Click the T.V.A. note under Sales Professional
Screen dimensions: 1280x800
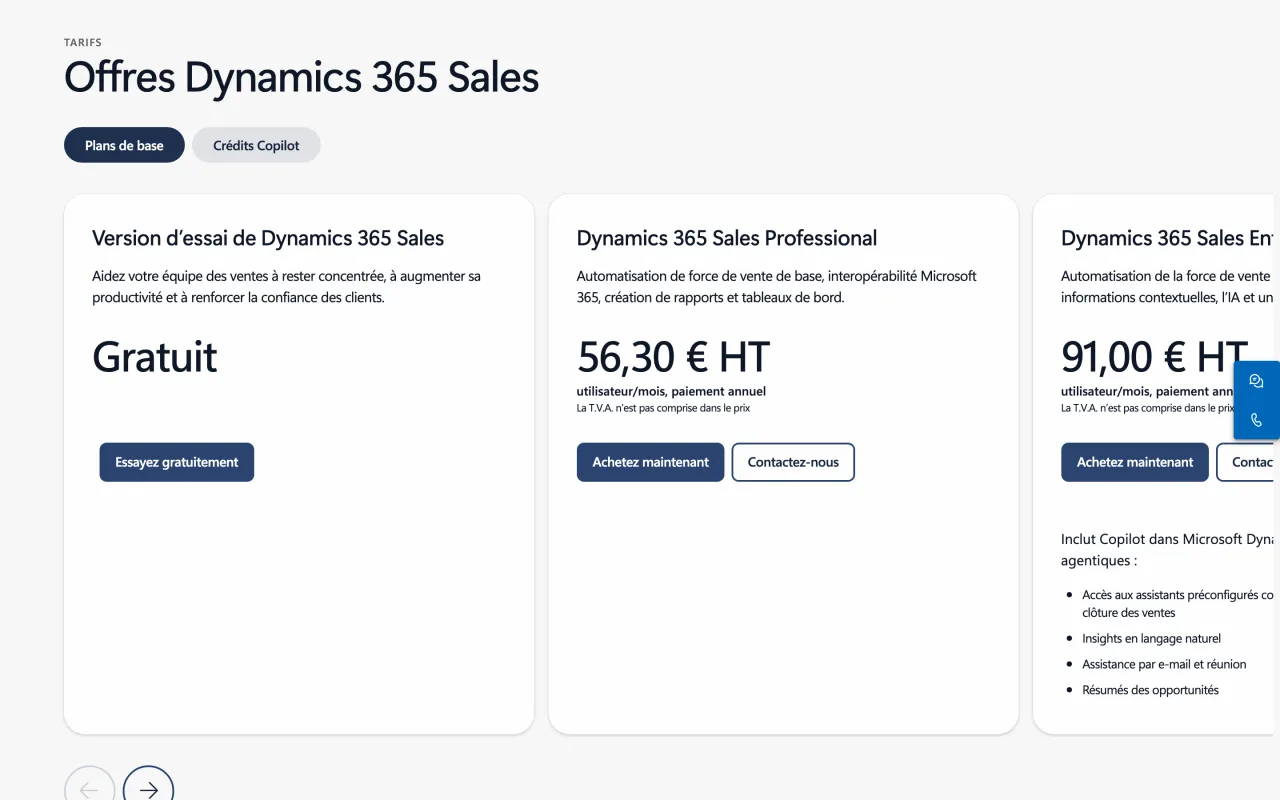tap(663, 408)
